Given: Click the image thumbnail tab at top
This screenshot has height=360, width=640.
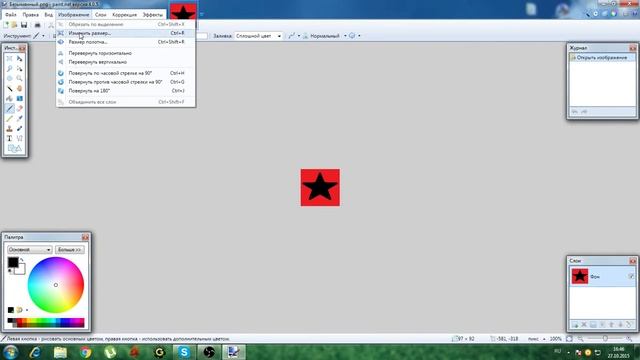Looking at the screenshot, I should tap(183, 12).
